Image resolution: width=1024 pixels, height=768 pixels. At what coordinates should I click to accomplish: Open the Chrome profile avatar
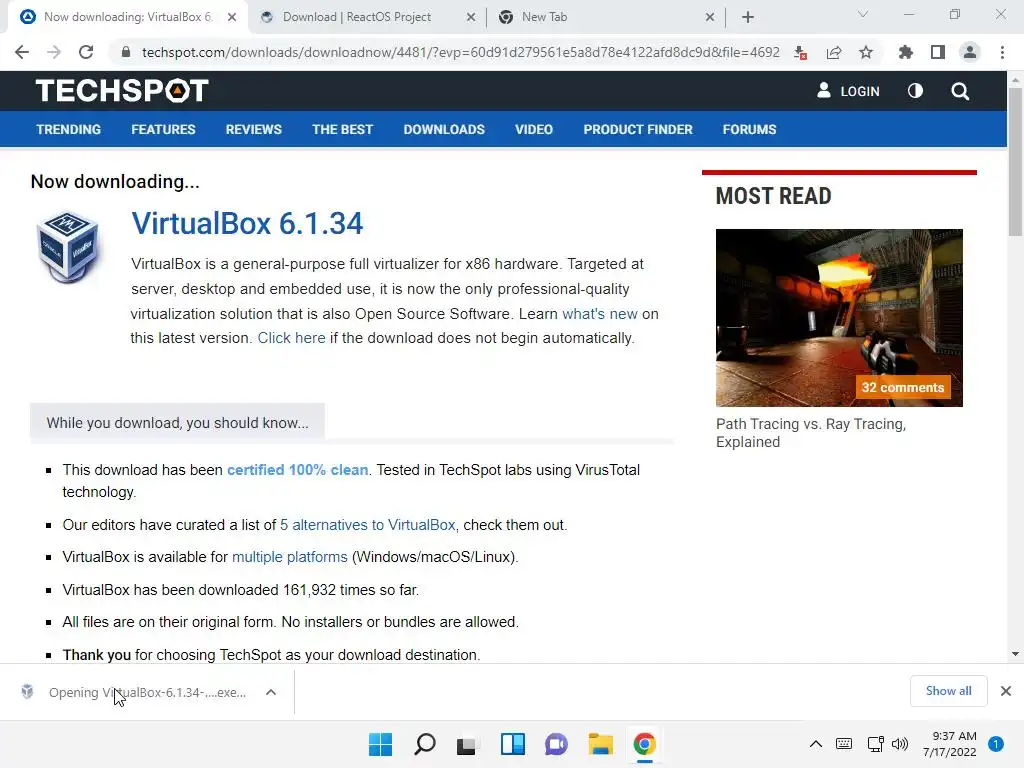click(x=970, y=52)
